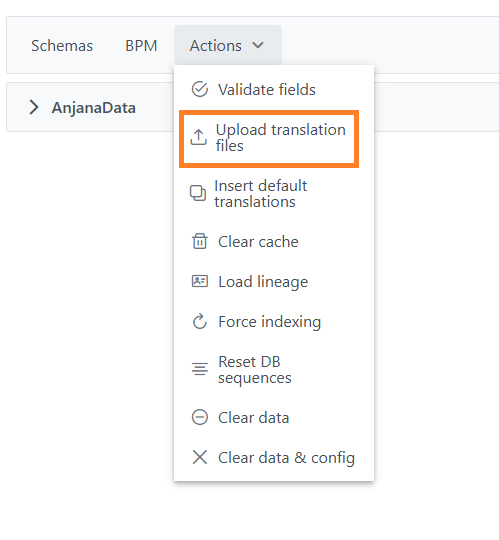
Task: Expand the AnjanaData tree chevron
Action: pyautogui.click(x=34, y=107)
